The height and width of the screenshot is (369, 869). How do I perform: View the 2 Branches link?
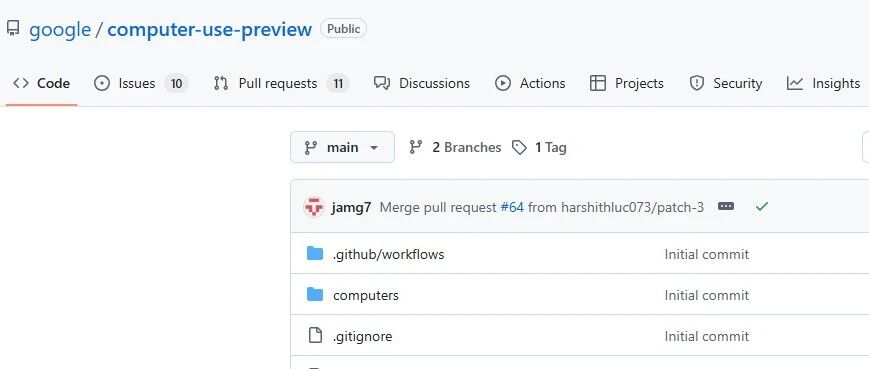(455, 147)
